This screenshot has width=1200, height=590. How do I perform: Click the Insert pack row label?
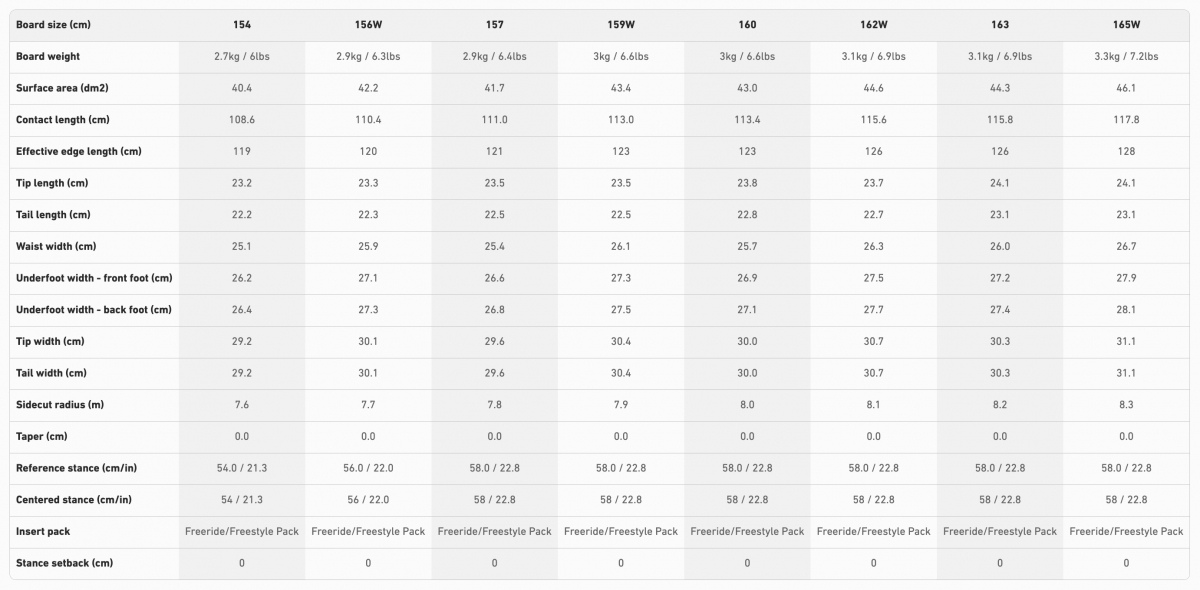point(43,531)
